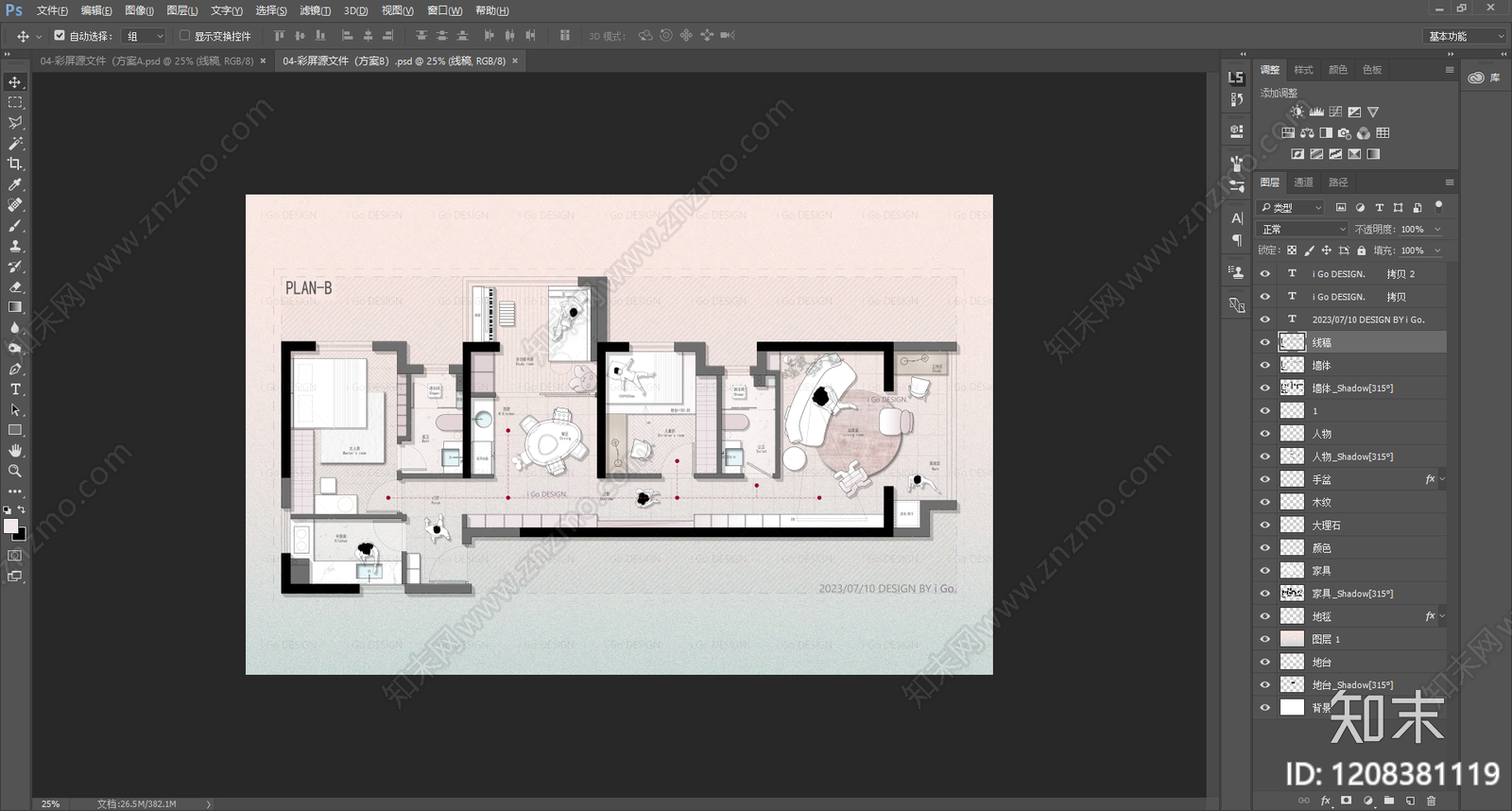Select the Clone Stamp tool
This screenshot has width=1512, height=811.
tap(15, 246)
